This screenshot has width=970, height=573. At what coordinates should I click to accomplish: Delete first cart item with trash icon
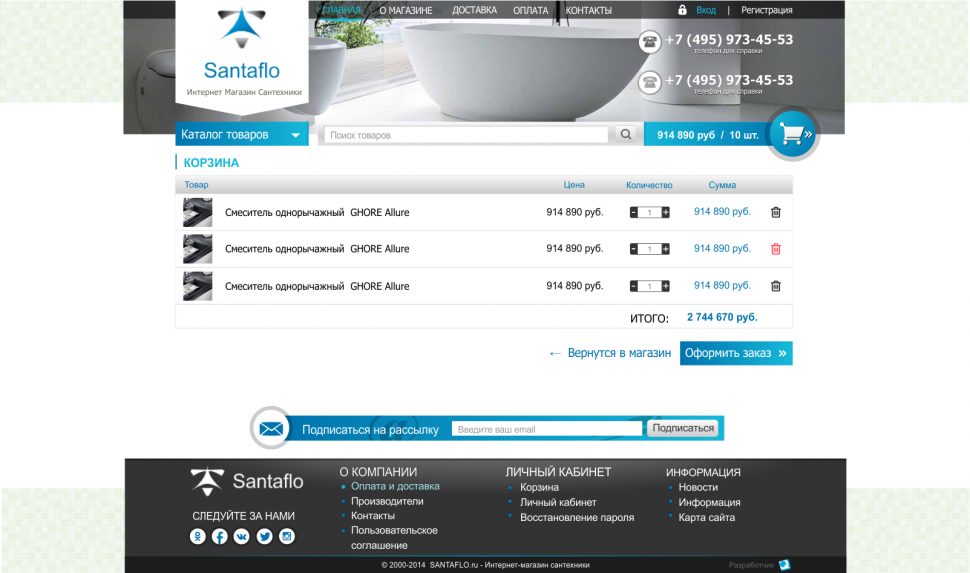point(776,212)
